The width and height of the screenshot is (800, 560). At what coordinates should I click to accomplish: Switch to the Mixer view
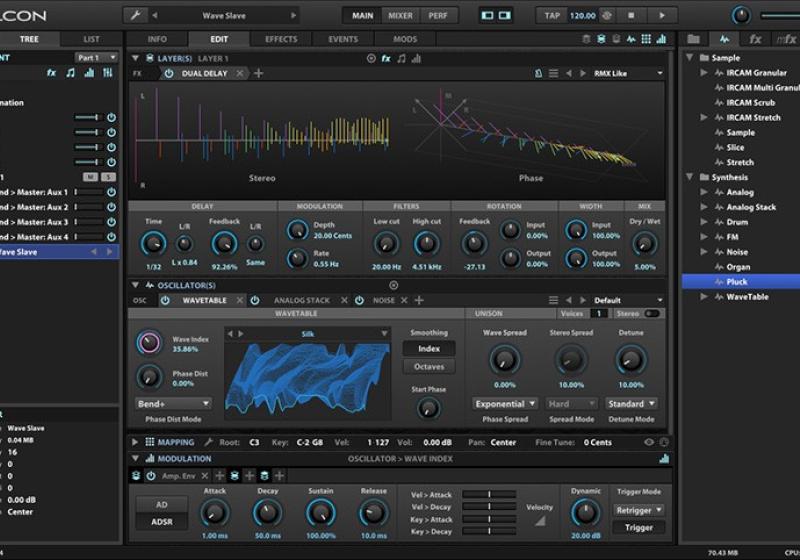coord(400,16)
